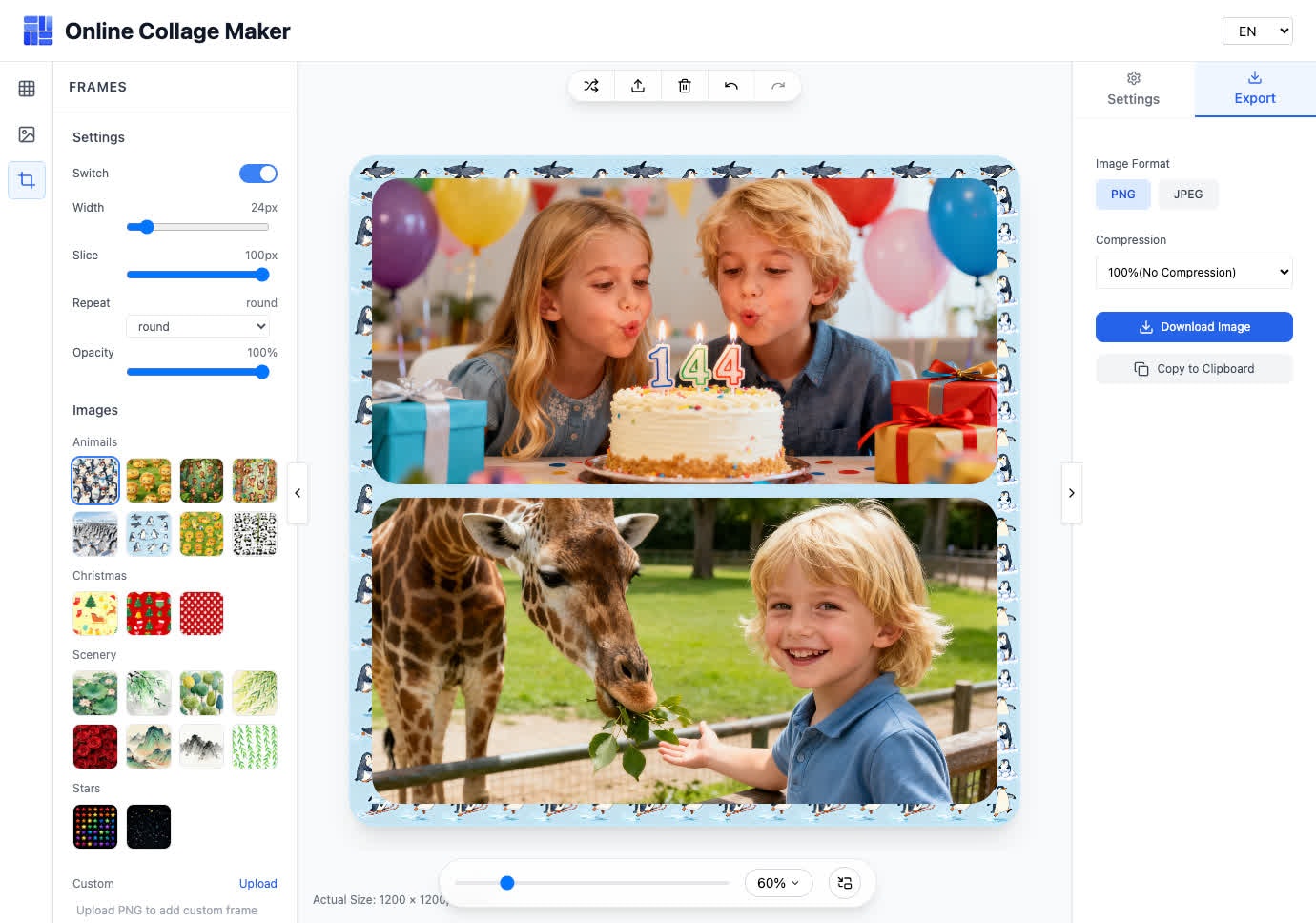
Task: Open the Repeat round dropdown
Action: click(197, 326)
